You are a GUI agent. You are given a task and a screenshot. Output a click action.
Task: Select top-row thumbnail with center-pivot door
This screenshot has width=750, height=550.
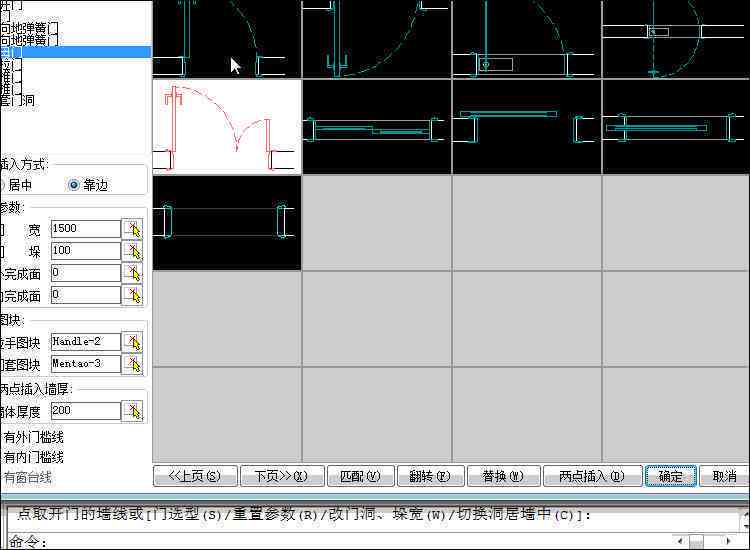coord(675,38)
